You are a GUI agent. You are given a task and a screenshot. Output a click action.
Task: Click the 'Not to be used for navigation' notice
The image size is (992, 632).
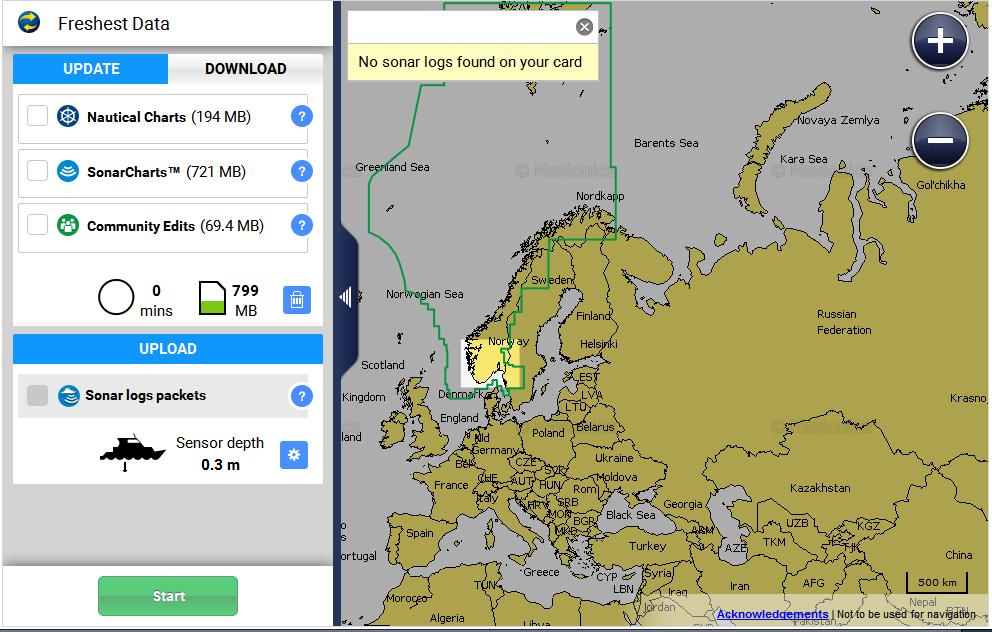coord(906,614)
